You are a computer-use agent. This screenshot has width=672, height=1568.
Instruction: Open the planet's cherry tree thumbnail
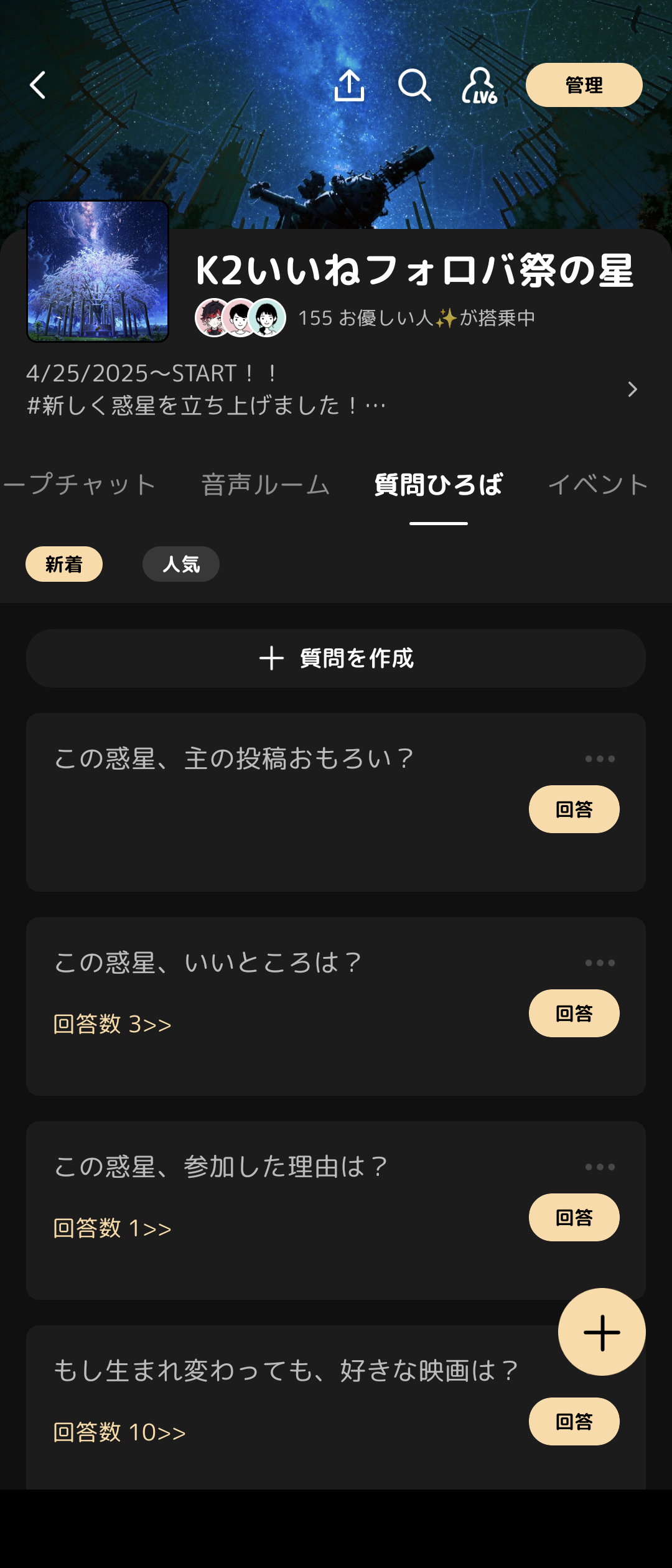tap(98, 271)
